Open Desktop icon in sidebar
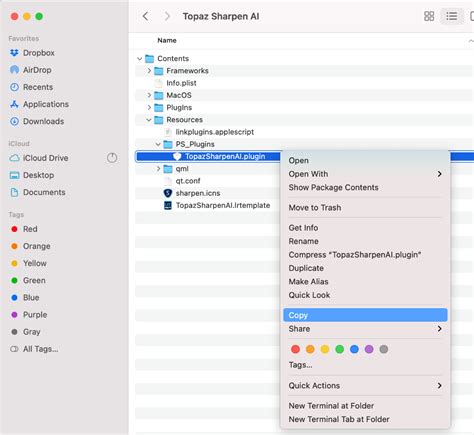474x435 pixels. [x=14, y=175]
